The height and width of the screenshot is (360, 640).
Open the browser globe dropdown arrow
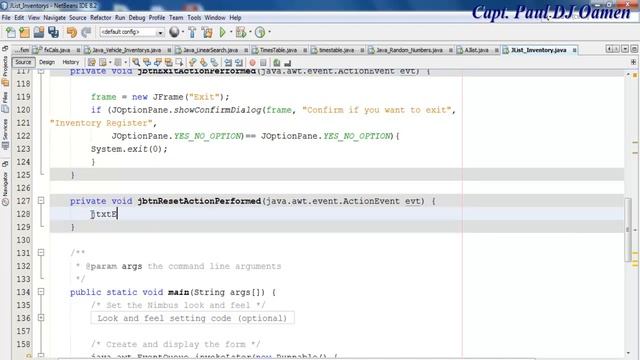183,32
